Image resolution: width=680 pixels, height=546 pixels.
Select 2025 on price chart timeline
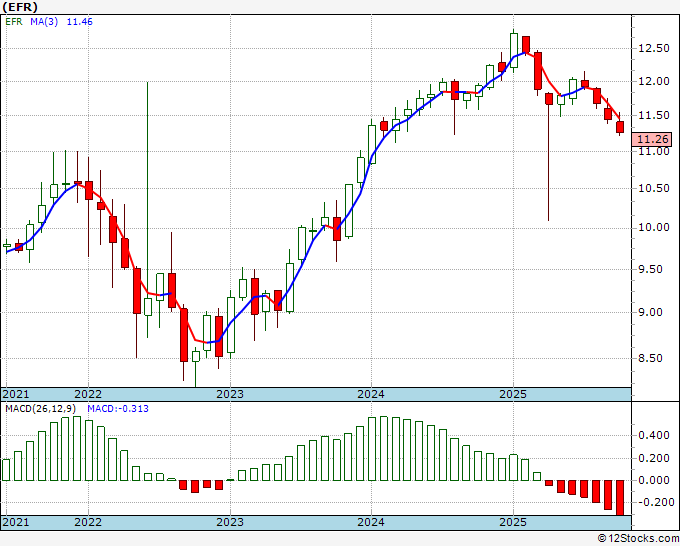pyautogui.click(x=513, y=394)
